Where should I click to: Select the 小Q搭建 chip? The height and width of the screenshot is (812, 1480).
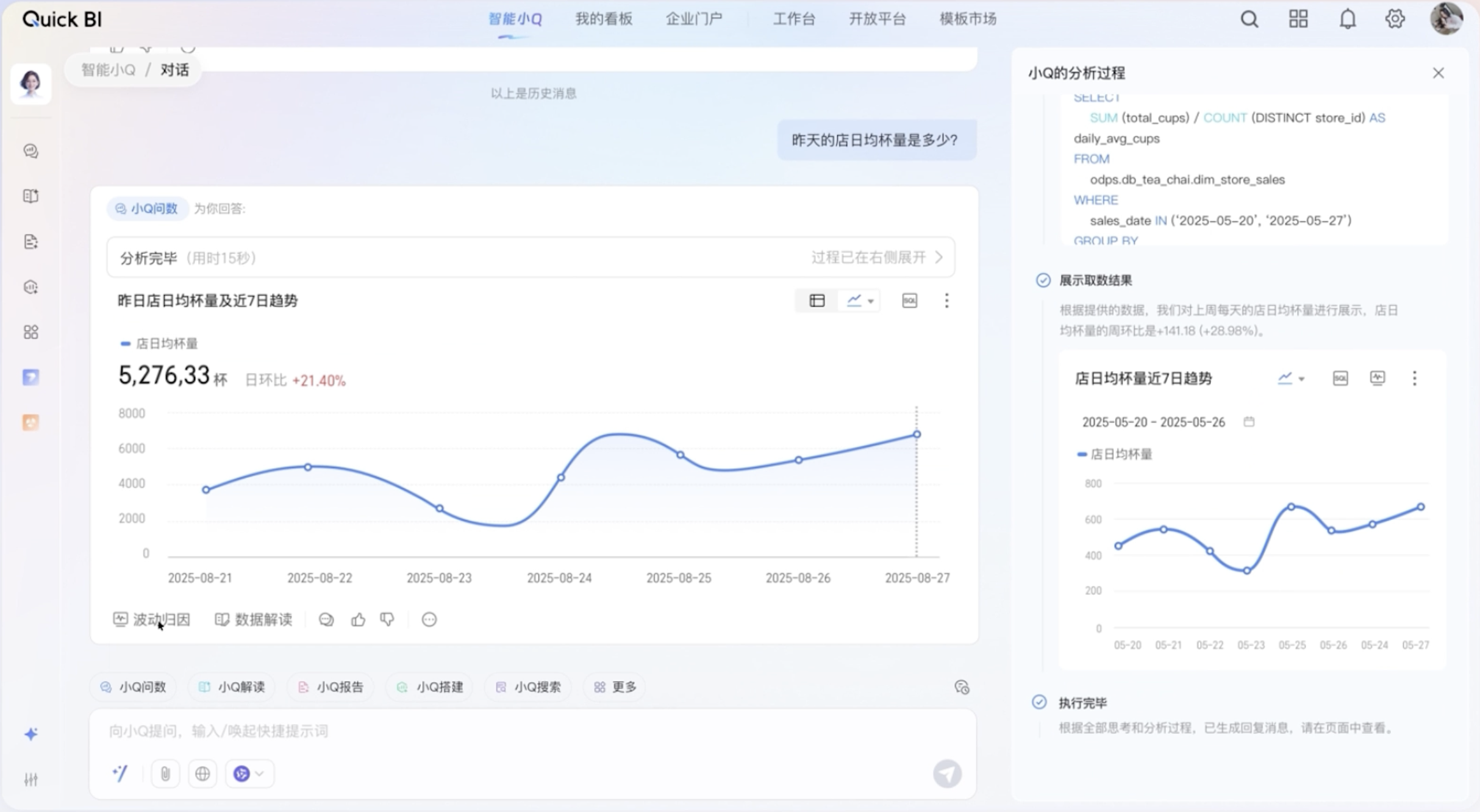(x=429, y=687)
